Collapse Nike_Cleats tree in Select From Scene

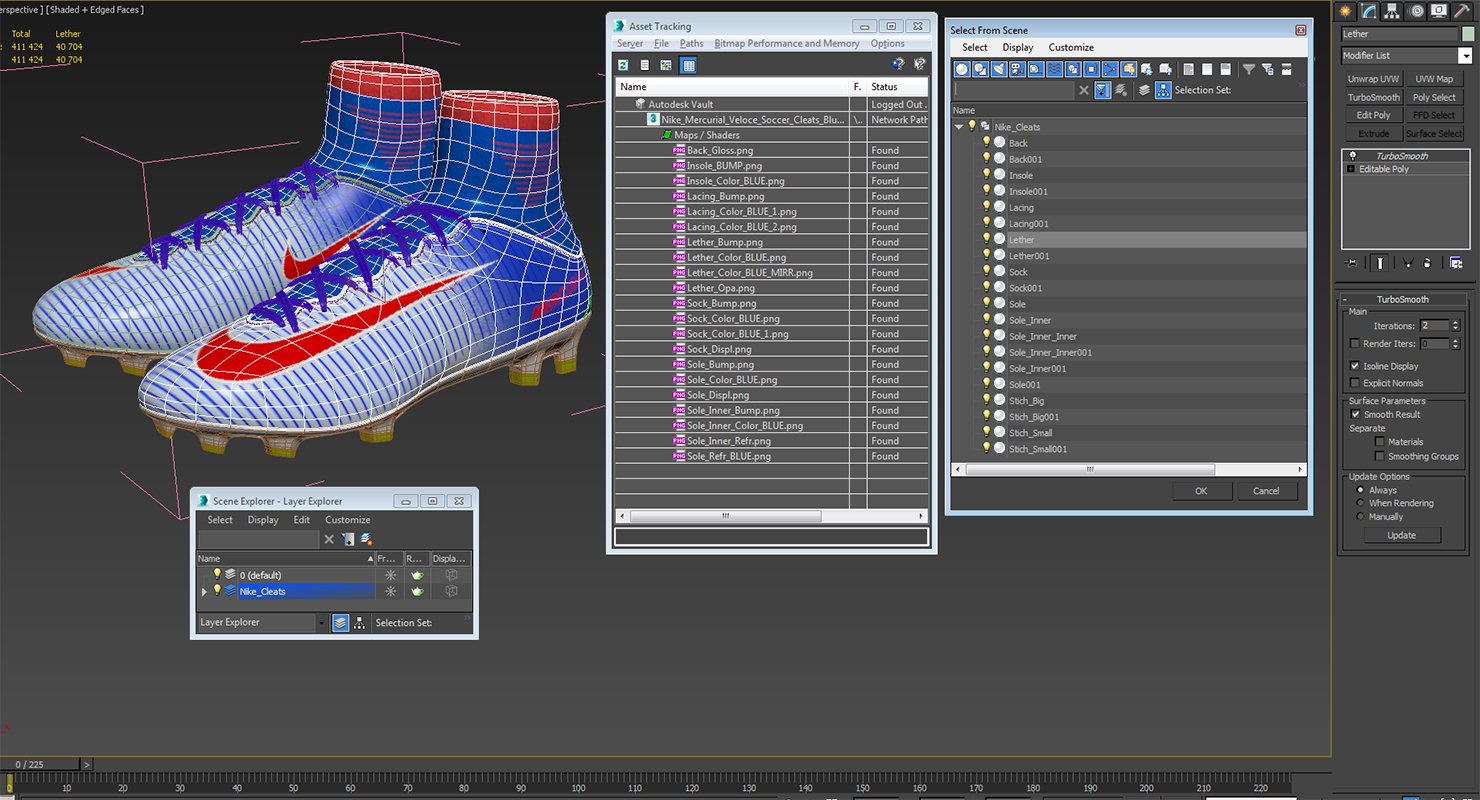click(959, 127)
